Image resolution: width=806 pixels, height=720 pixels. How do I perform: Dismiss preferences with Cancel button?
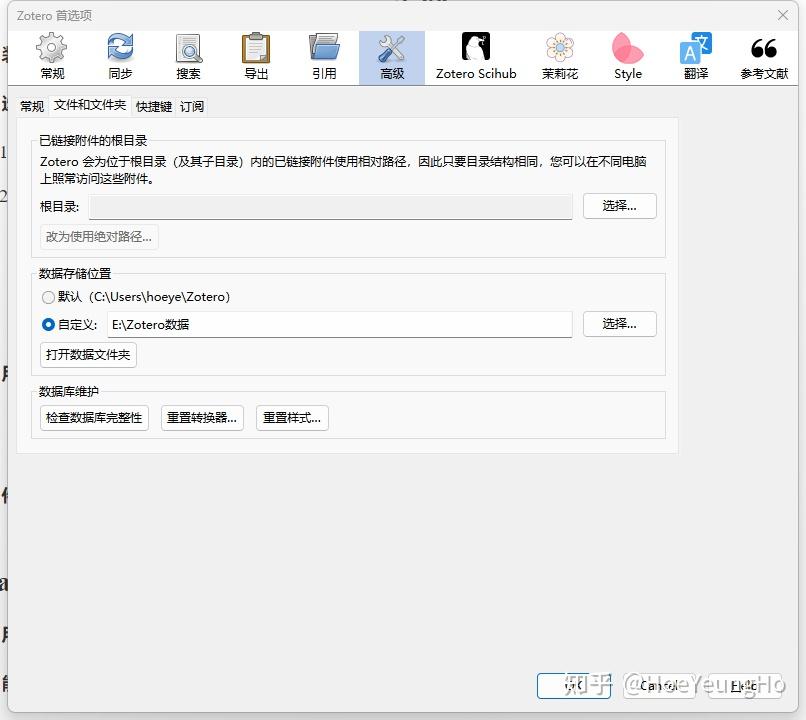point(659,686)
